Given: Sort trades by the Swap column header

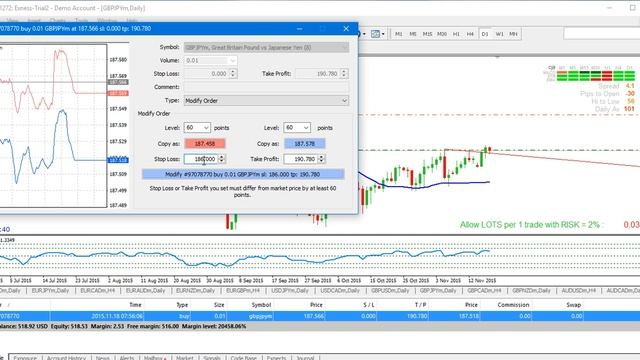Looking at the screenshot, I should (x=573, y=305).
